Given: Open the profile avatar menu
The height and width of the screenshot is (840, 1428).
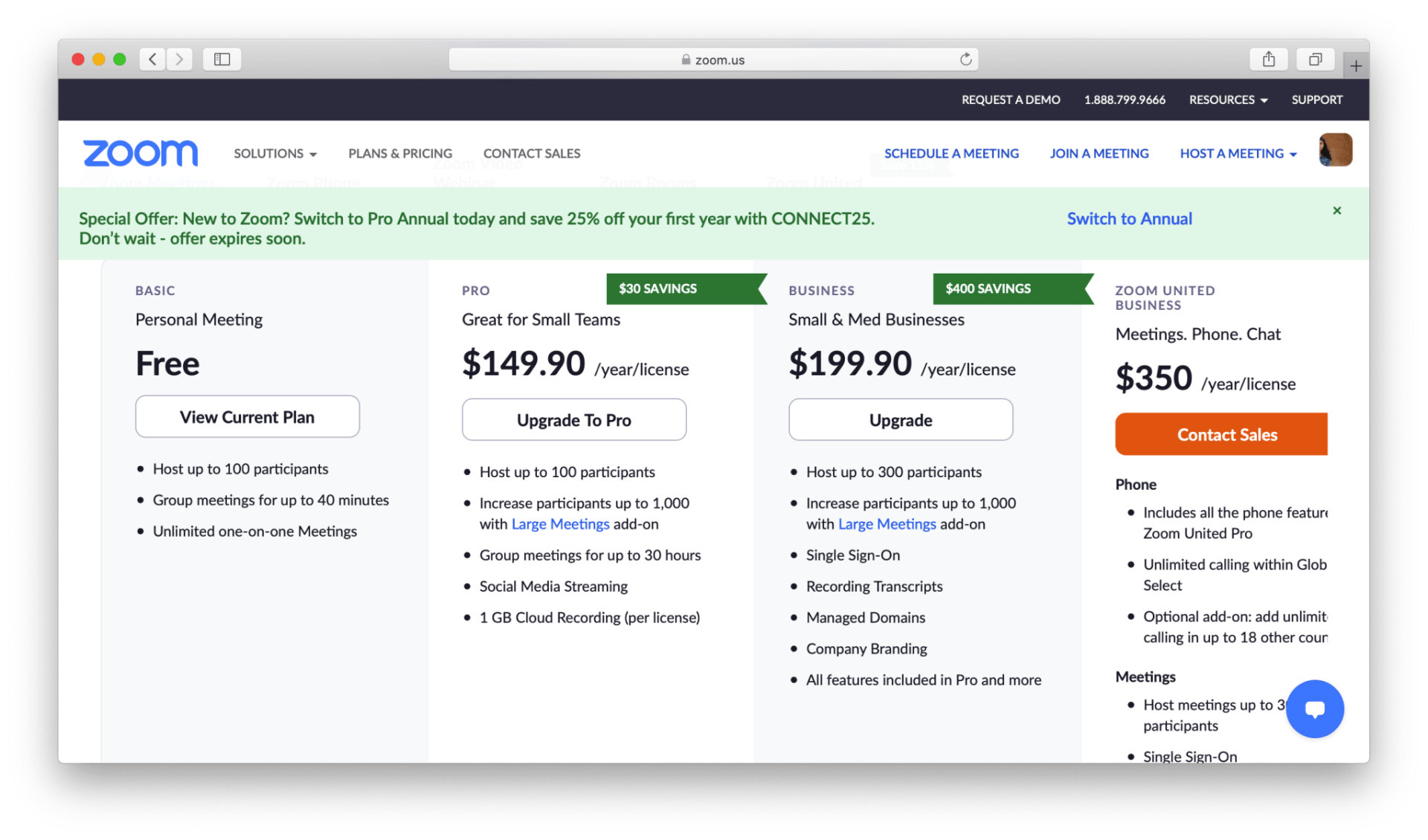Looking at the screenshot, I should 1335,149.
